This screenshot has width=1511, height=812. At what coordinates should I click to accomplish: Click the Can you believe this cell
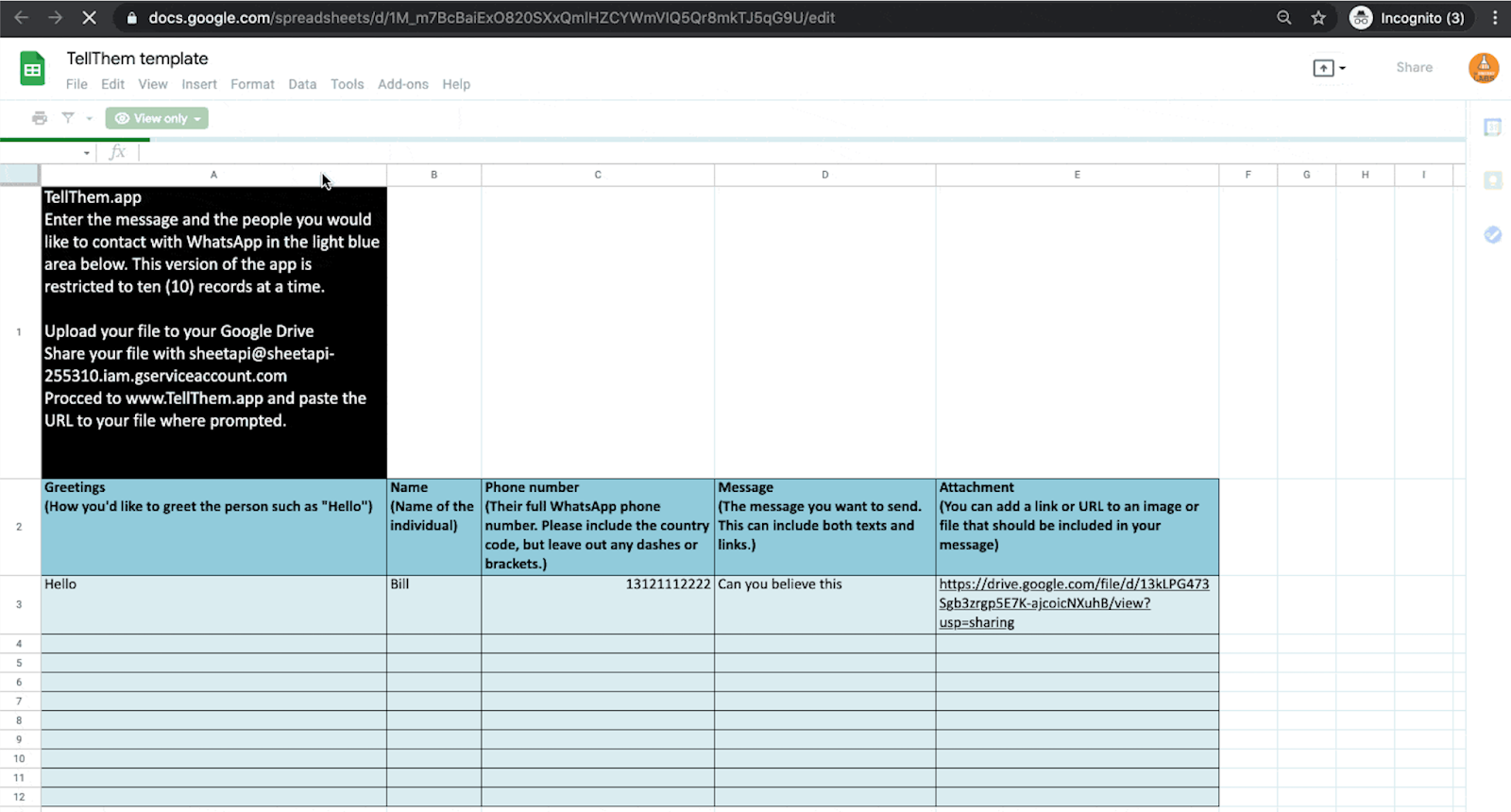pos(825,604)
